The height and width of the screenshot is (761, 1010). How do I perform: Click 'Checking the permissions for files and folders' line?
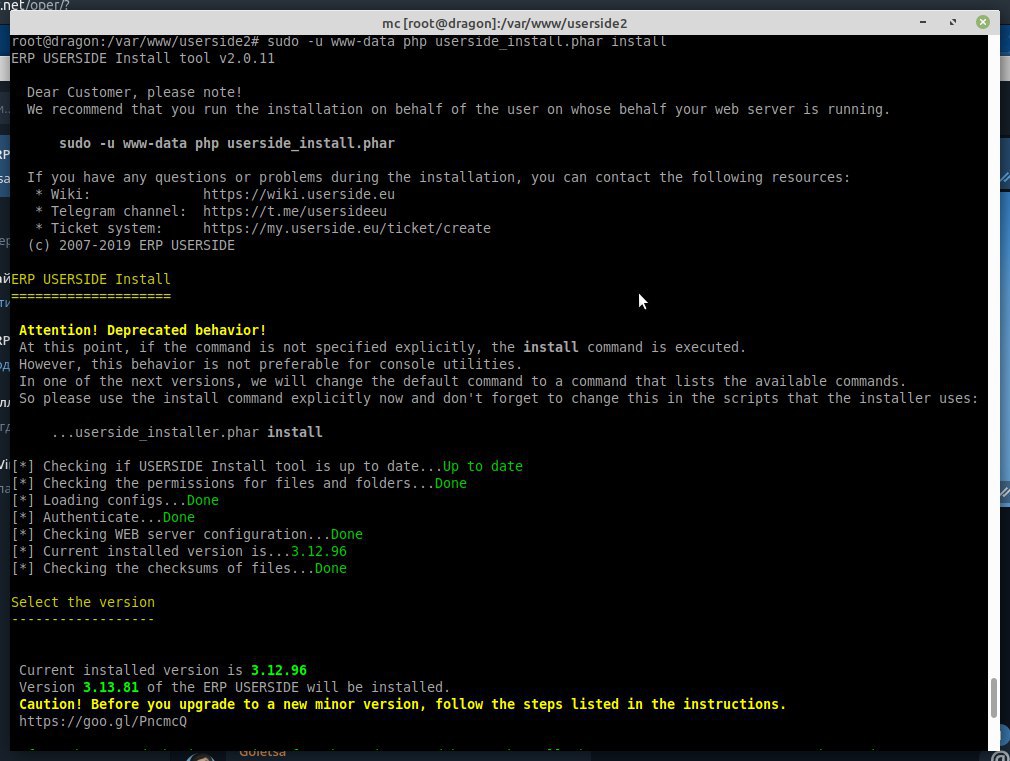239,483
